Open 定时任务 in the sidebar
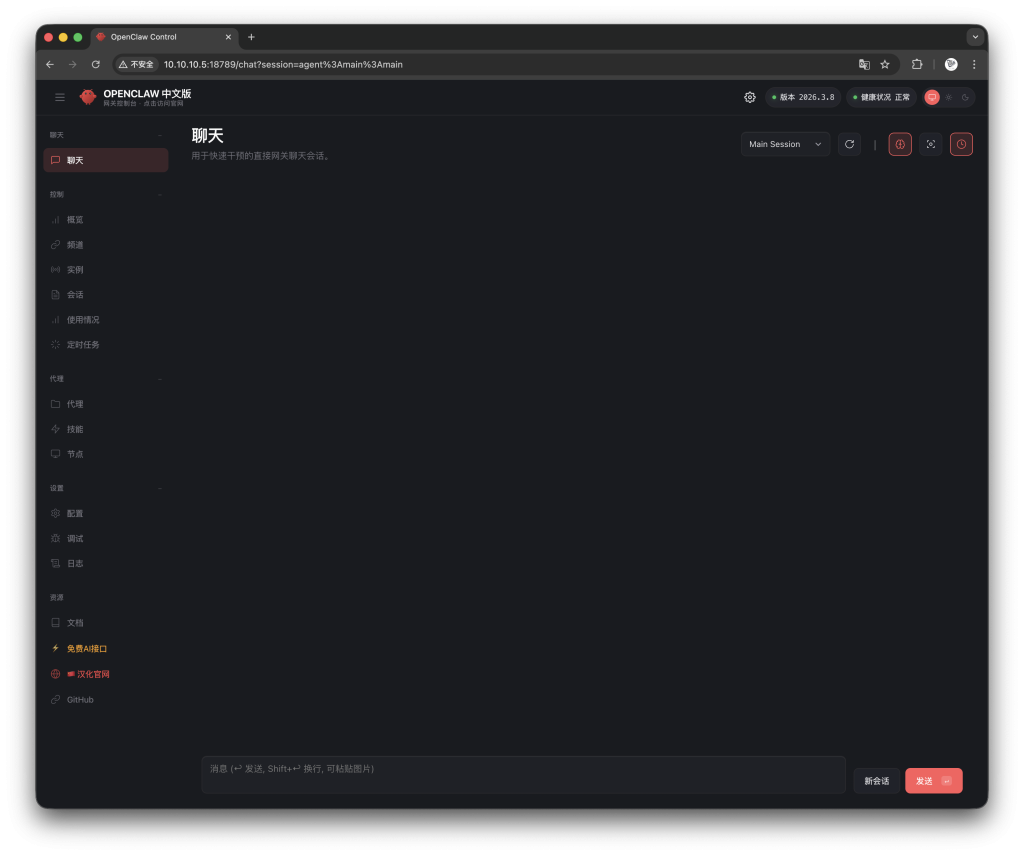 coord(83,344)
